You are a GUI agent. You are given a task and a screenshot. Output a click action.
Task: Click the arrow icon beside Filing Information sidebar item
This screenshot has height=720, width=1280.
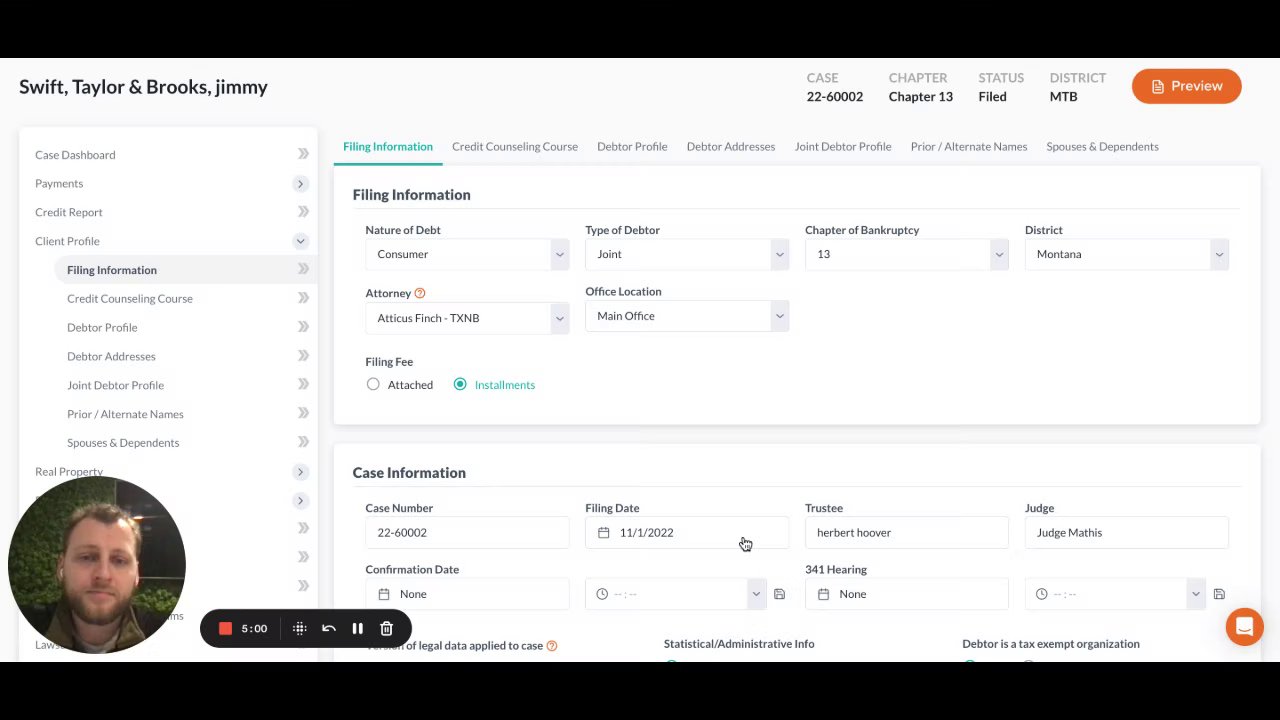click(x=303, y=269)
